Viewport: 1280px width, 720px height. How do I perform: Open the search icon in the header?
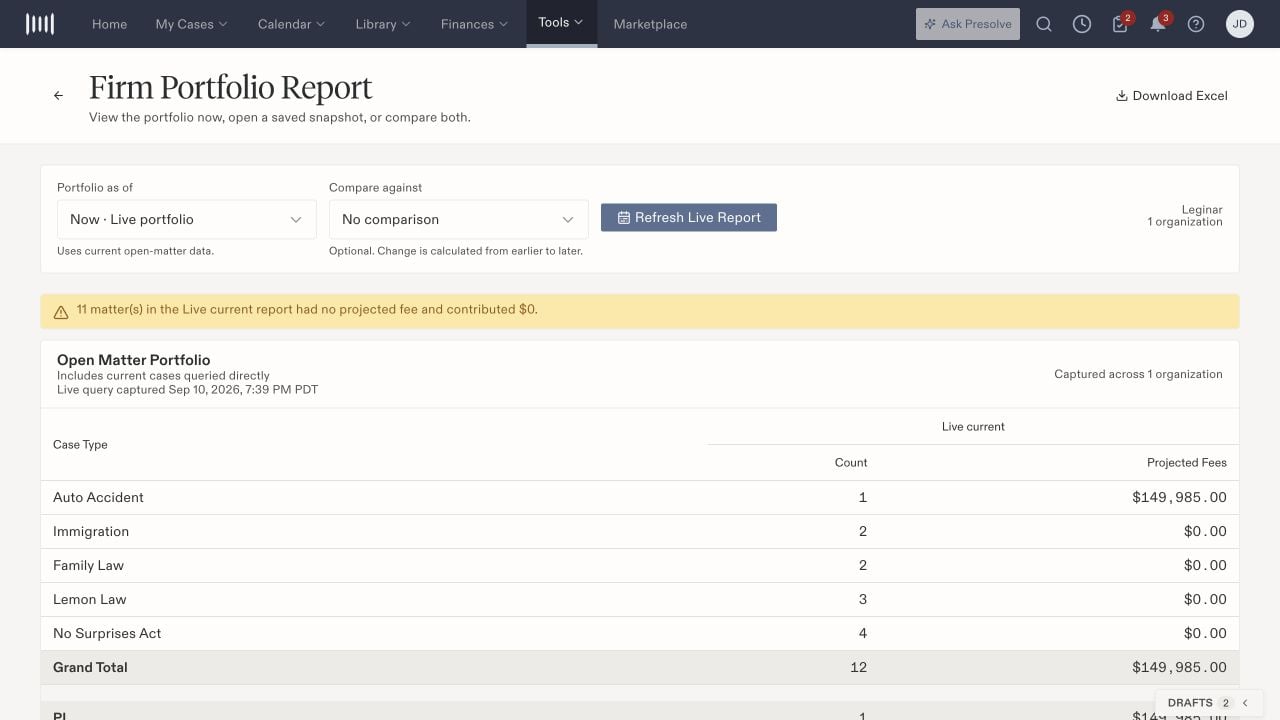point(1044,24)
